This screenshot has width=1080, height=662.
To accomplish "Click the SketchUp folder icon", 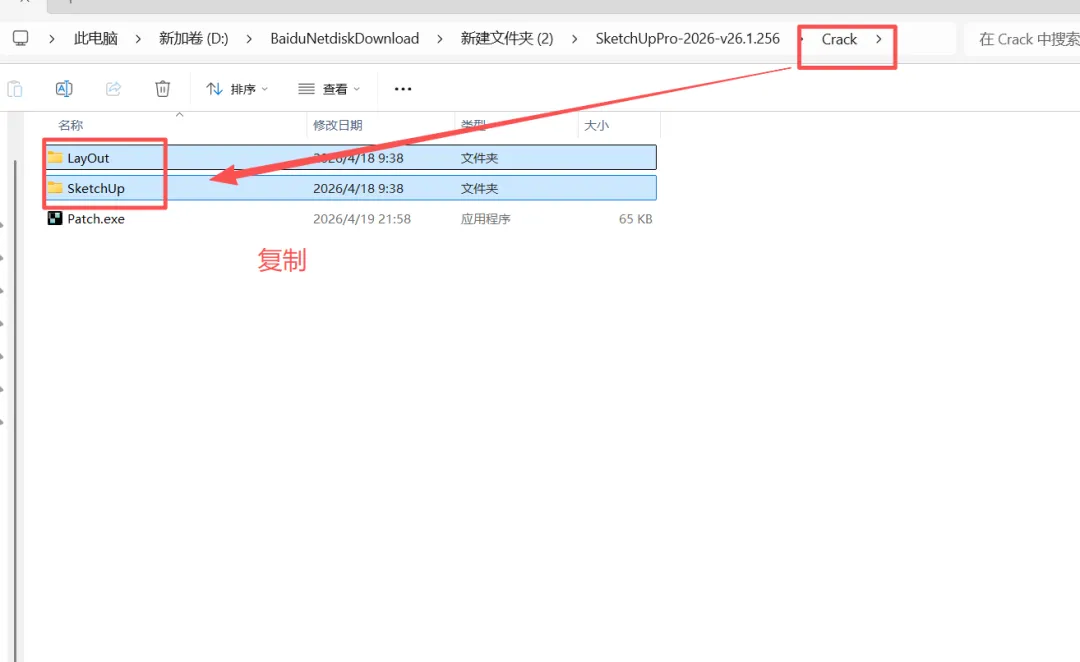I will point(55,187).
